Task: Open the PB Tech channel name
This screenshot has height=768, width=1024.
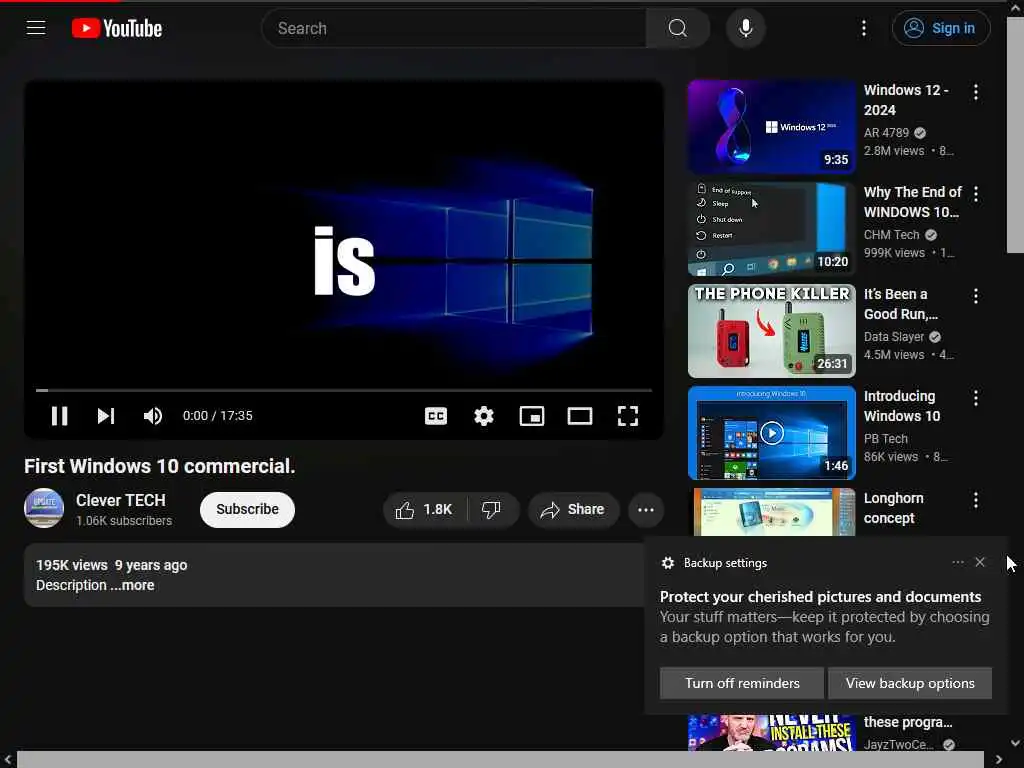Action: click(886, 439)
